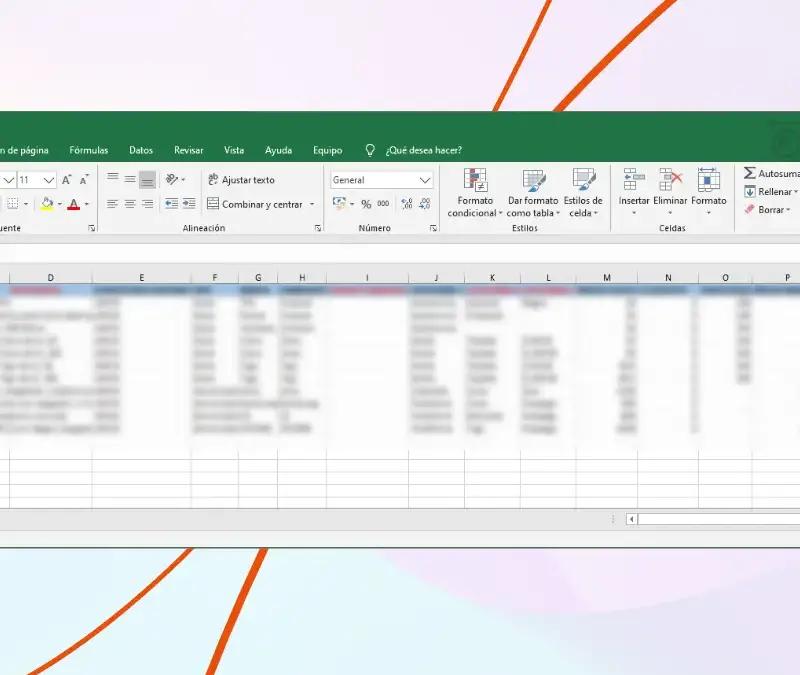The image size is (800, 675).
Task: Open the Alineación dialog launcher
Action: 318,228
